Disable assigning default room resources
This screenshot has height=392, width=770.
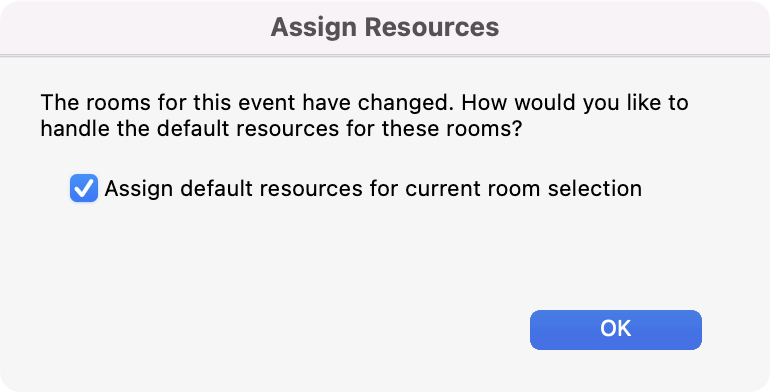[84, 188]
